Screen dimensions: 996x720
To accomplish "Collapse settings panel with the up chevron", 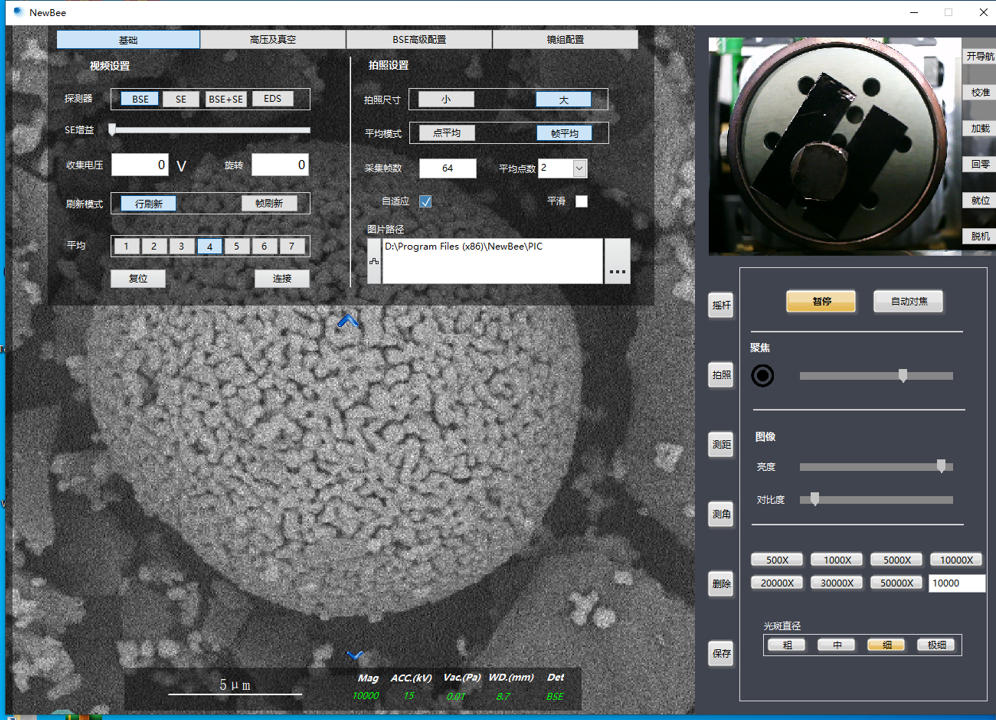I will click(x=348, y=321).
